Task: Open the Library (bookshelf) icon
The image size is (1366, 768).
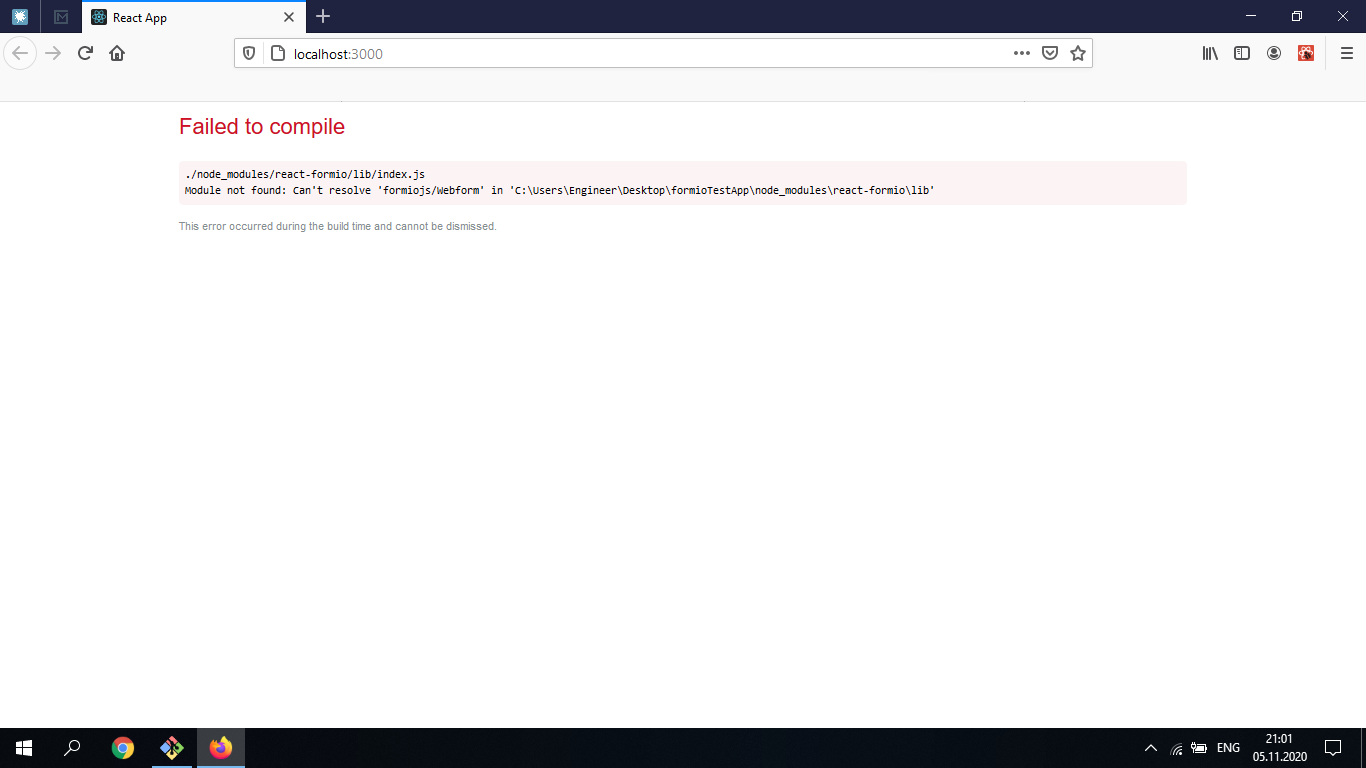Action: coord(1210,53)
